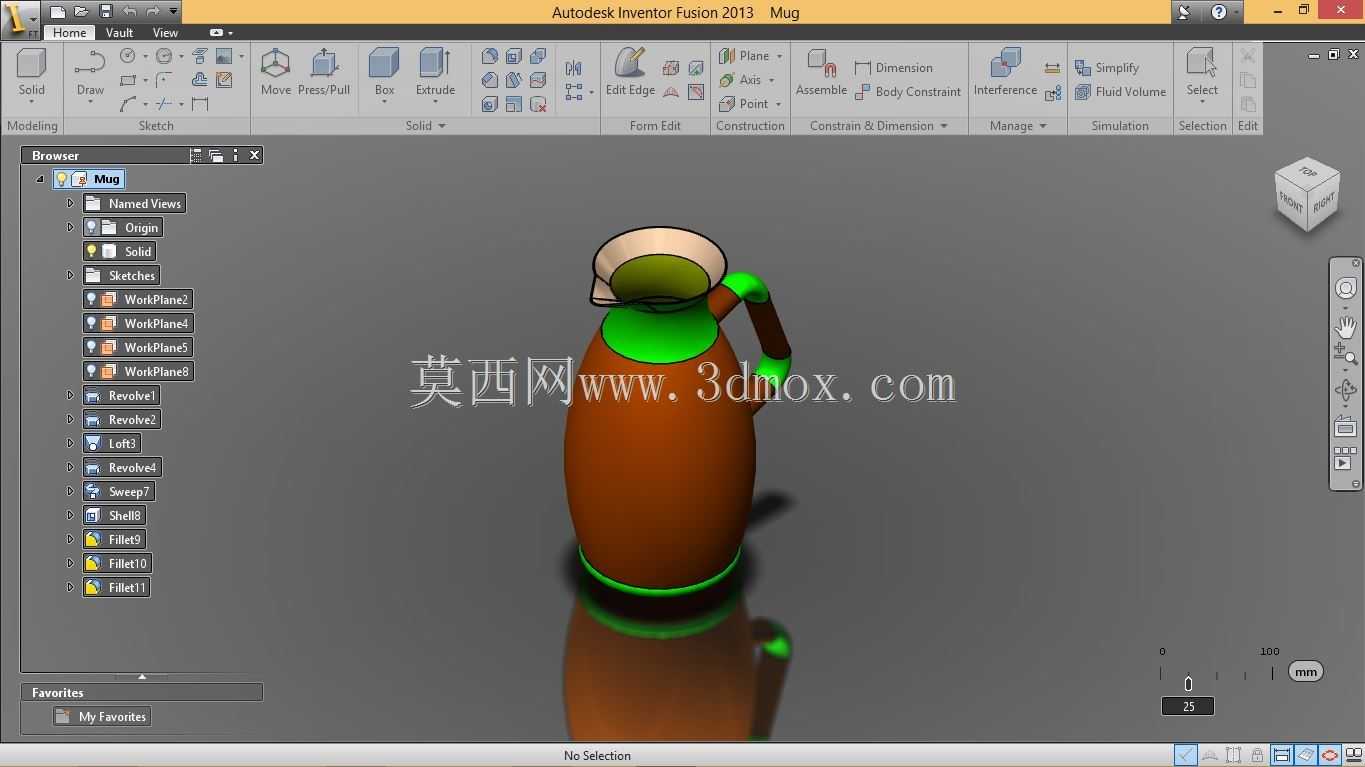Open My Favorites folder
The image size is (1365, 767).
[x=101, y=716]
